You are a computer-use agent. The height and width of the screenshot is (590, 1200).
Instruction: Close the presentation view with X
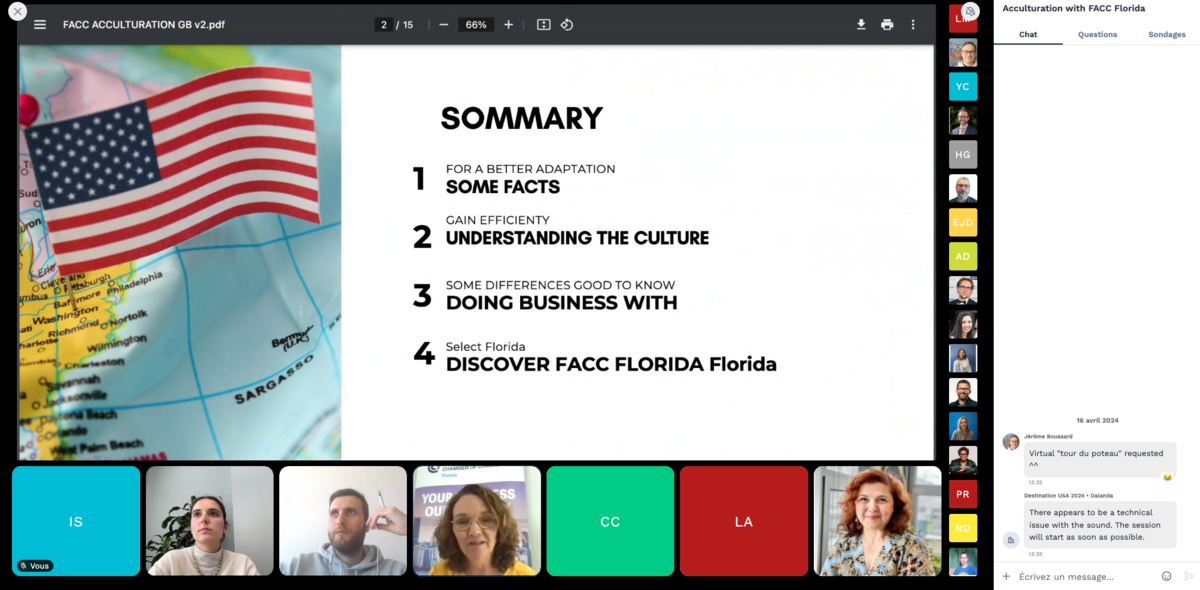[17, 12]
